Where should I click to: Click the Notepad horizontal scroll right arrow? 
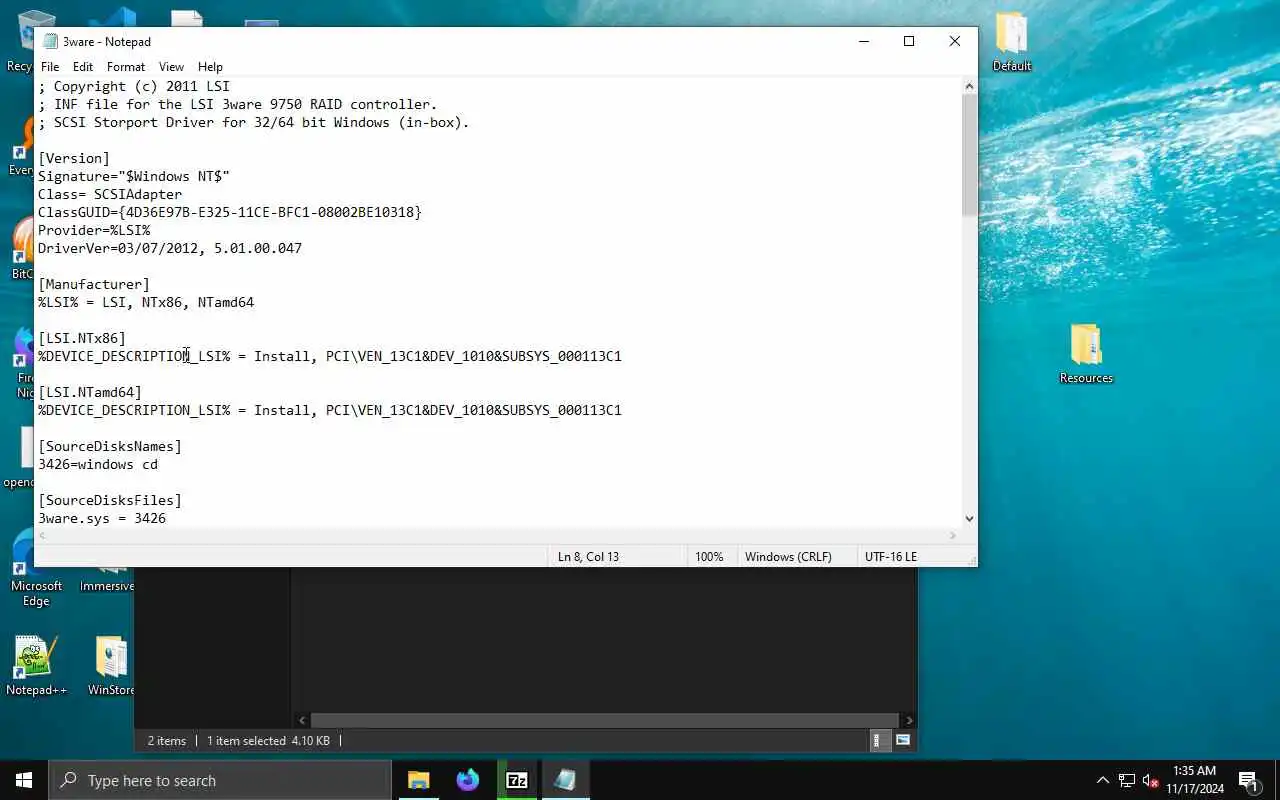(x=952, y=535)
